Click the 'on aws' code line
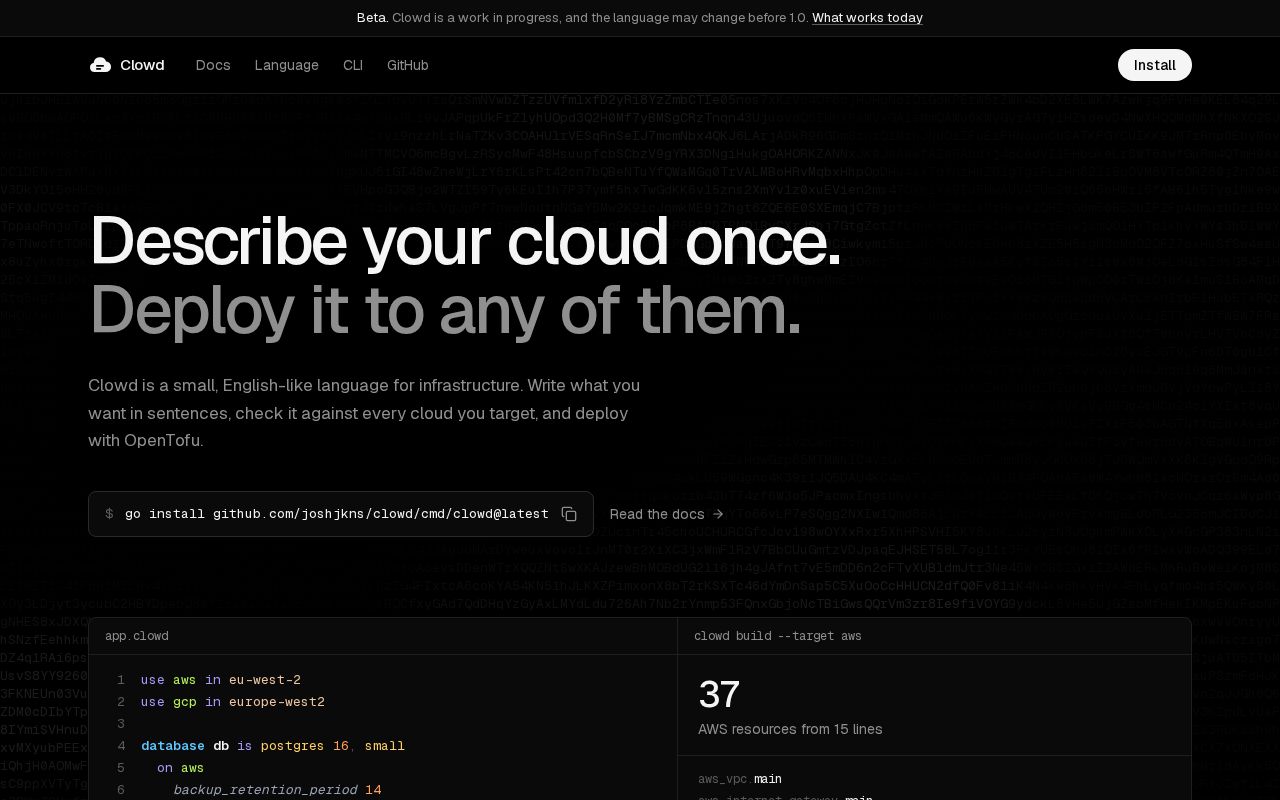1280x800 pixels. tap(180, 768)
